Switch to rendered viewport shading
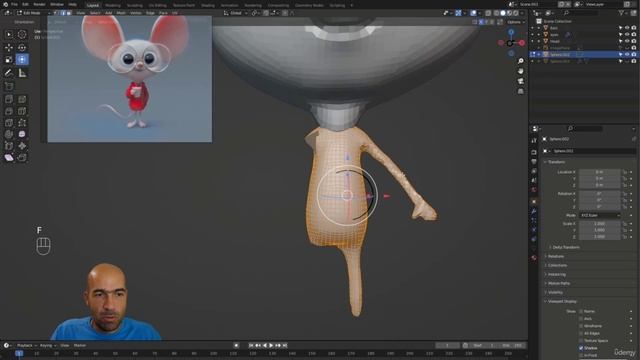Screen dimensions: 640x360 tap(516, 13)
